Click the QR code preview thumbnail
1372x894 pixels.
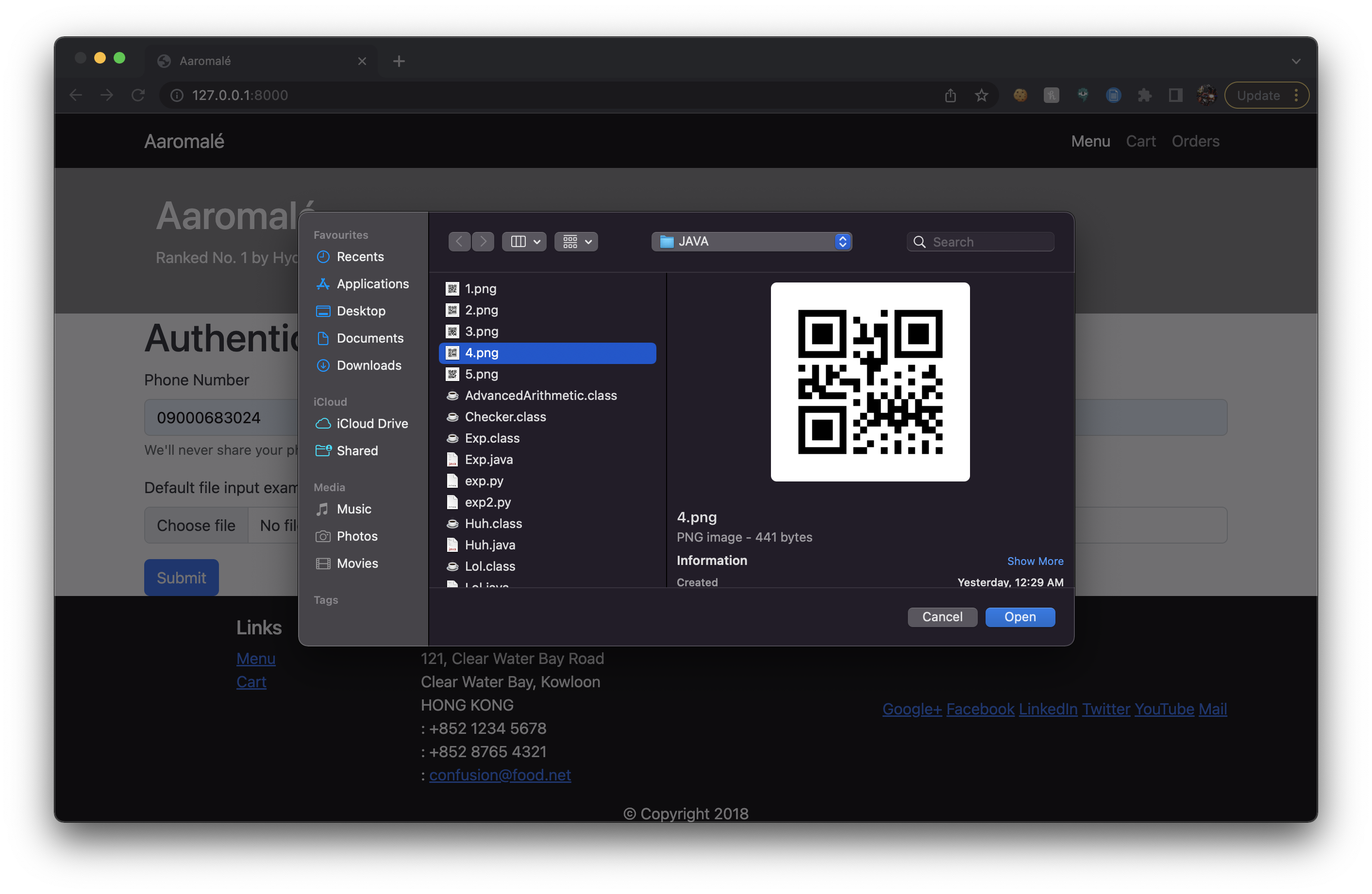click(x=870, y=381)
